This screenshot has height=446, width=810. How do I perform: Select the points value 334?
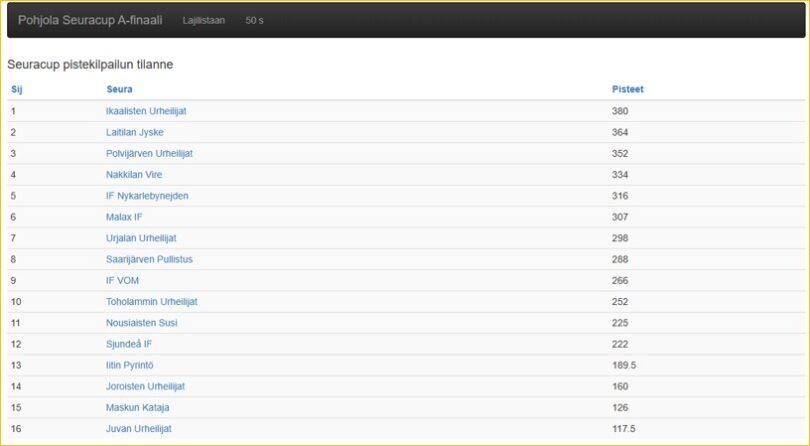tap(620, 175)
